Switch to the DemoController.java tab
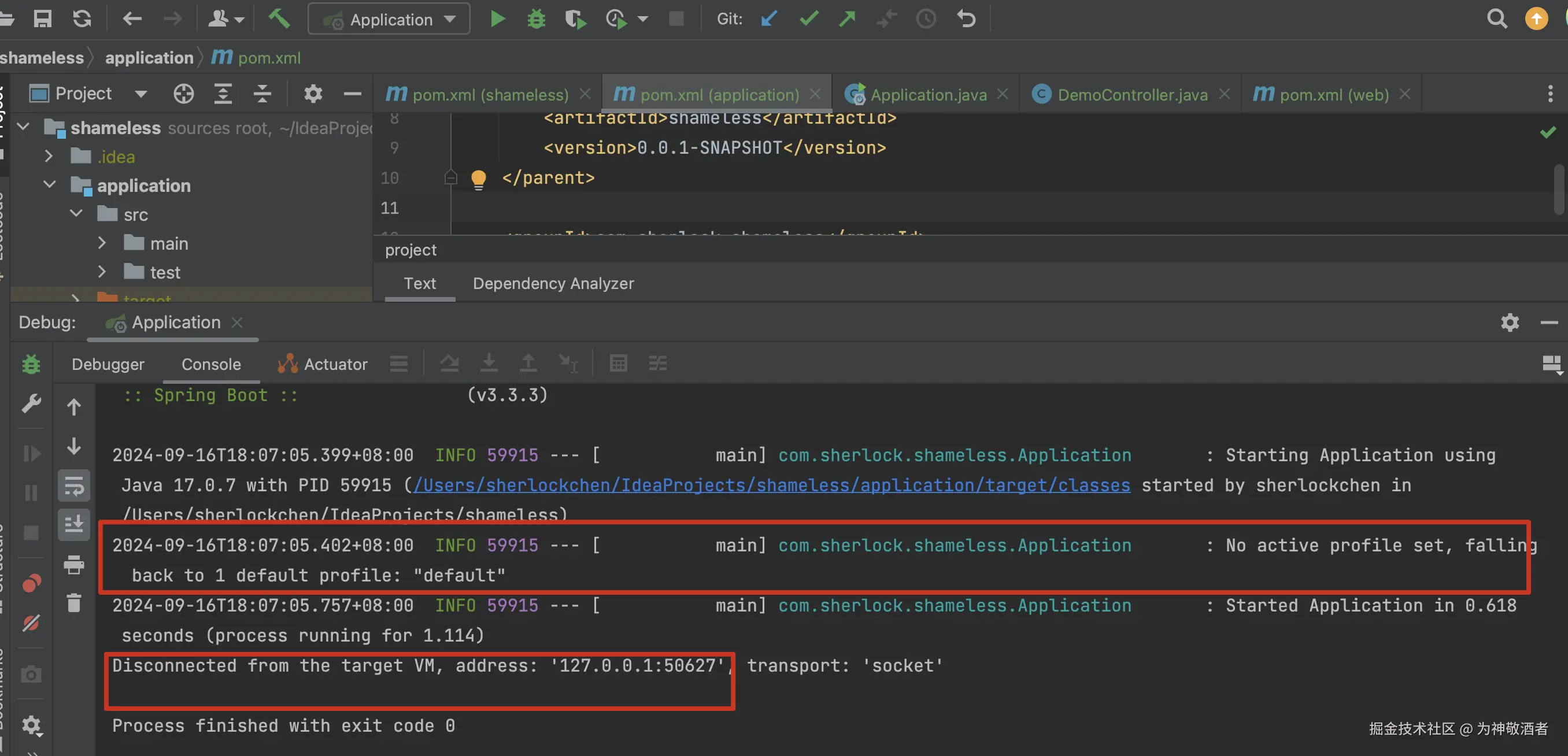The height and width of the screenshot is (756, 1568). pos(1131,94)
